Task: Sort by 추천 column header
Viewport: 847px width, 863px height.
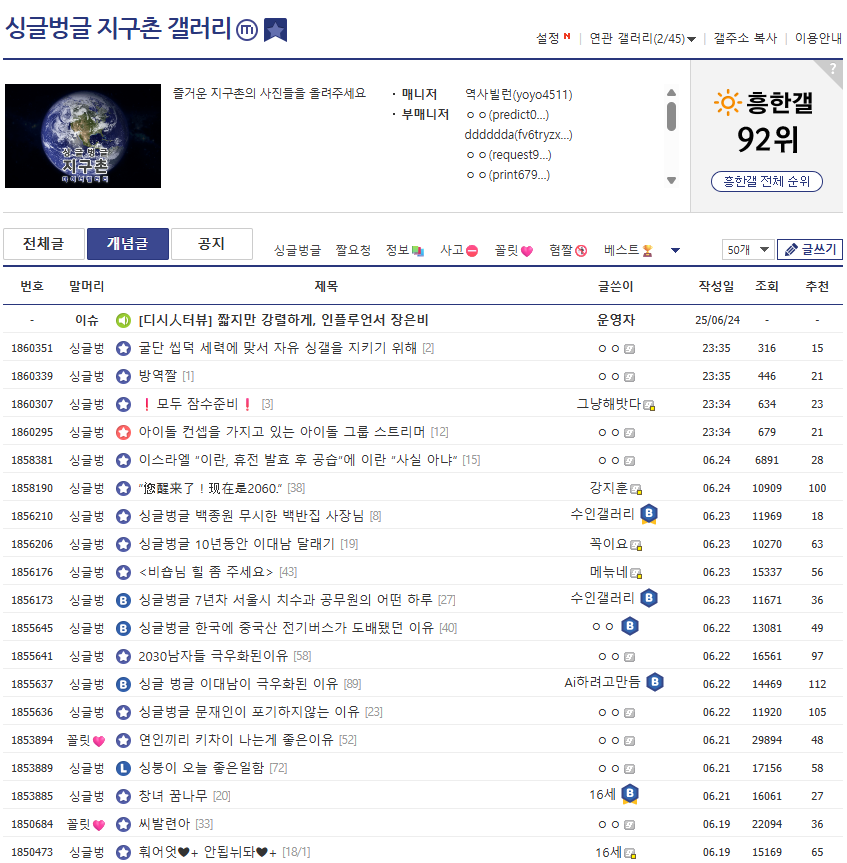Action: pyautogui.click(x=817, y=286)
